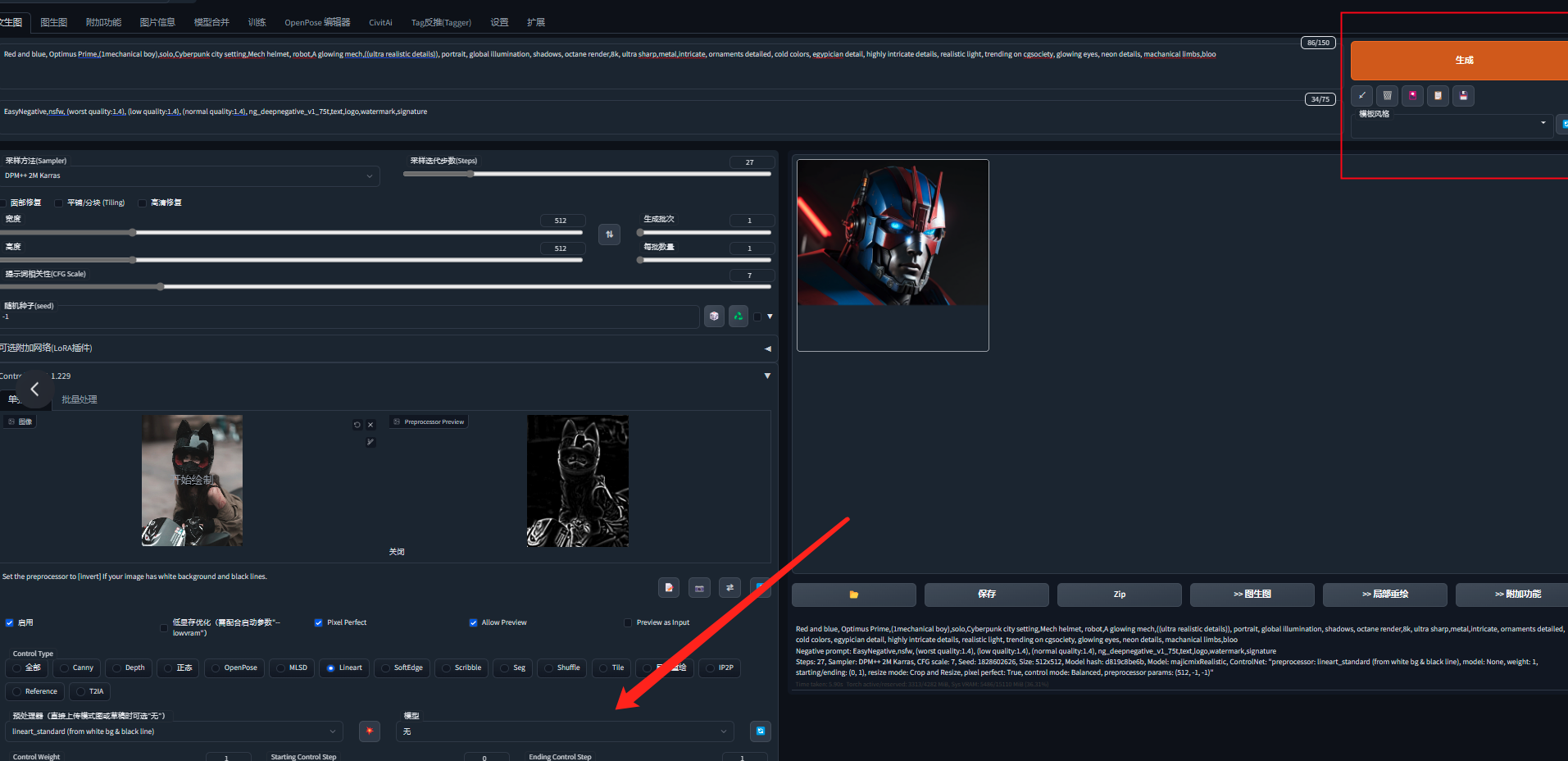Open the Sampler dropdown showing DPM++ 2M Karras
The image size is (1568, 761).
189,176
